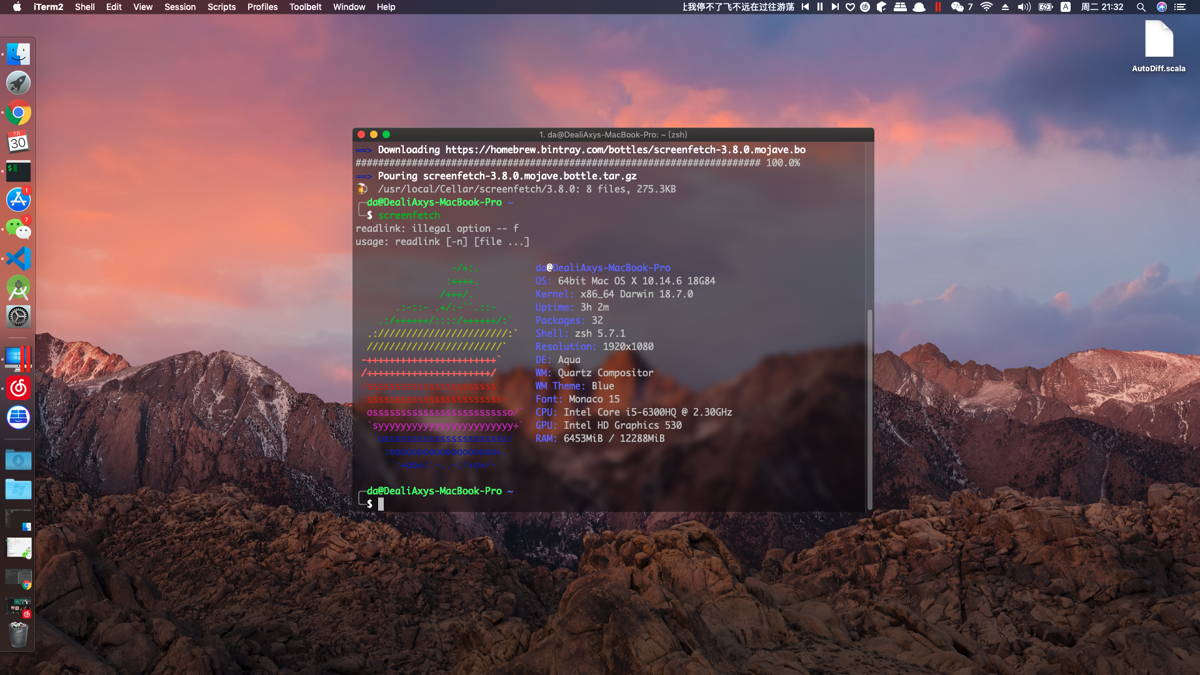Click the 'Shell: zsh 5.7.1' line
Viewport: 1200px width, 675px height.
580,334
